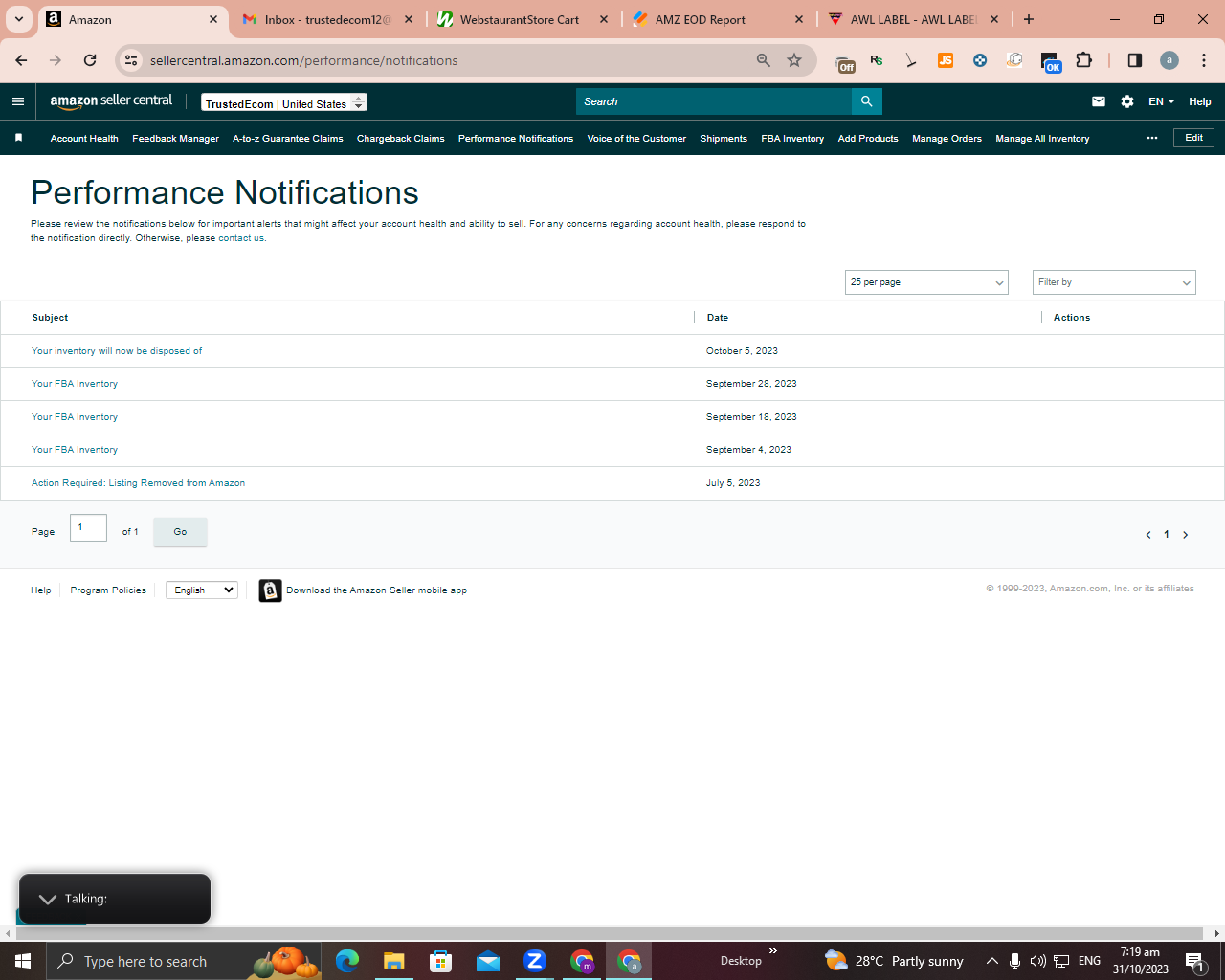Image resolution: width=1225 pixels, height=980 pixels.
Task: Switch to AMZ EOD Report tab
Action: 718,19
